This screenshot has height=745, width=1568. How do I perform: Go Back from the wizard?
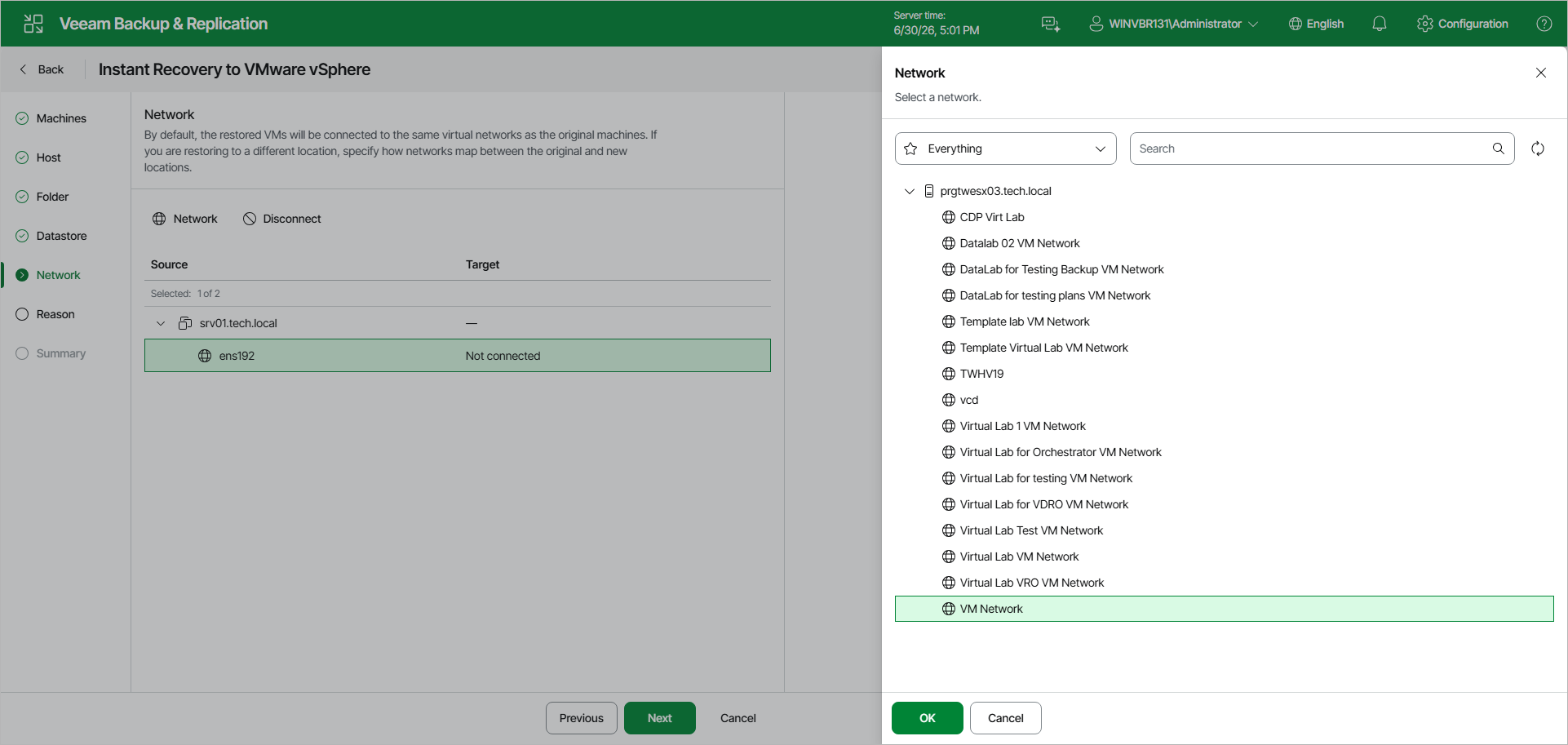[42, 69]
